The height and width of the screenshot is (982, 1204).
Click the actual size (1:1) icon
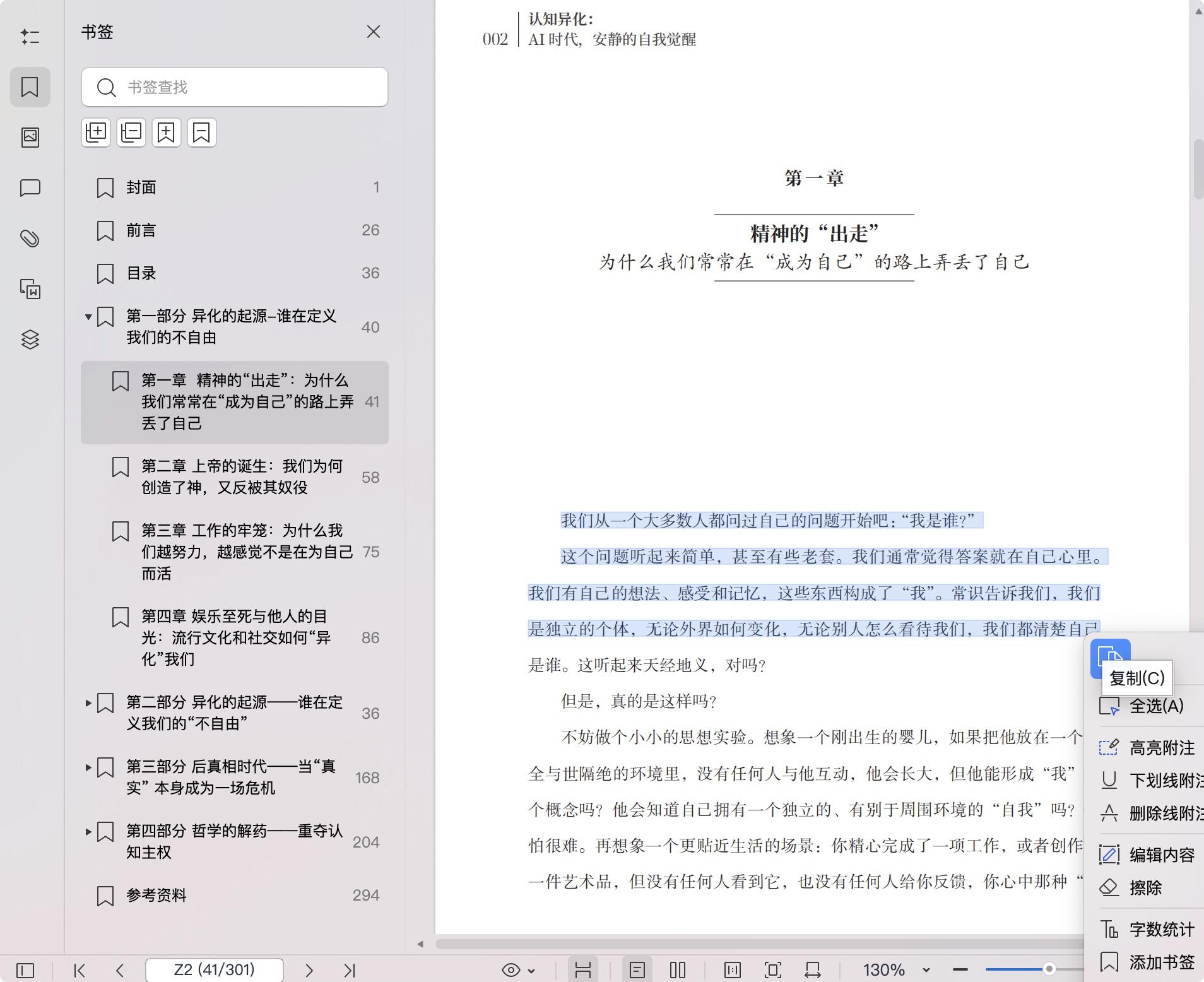[733, 970]
